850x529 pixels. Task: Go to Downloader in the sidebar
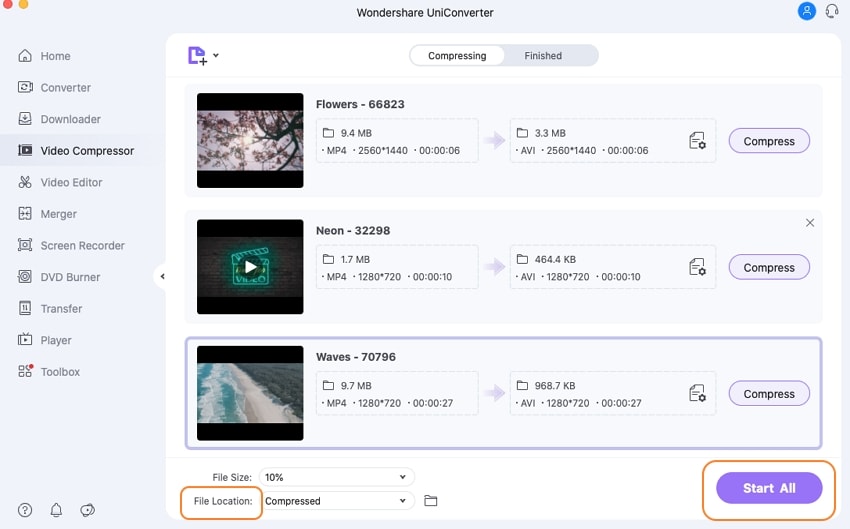click(x=70, y=119)
